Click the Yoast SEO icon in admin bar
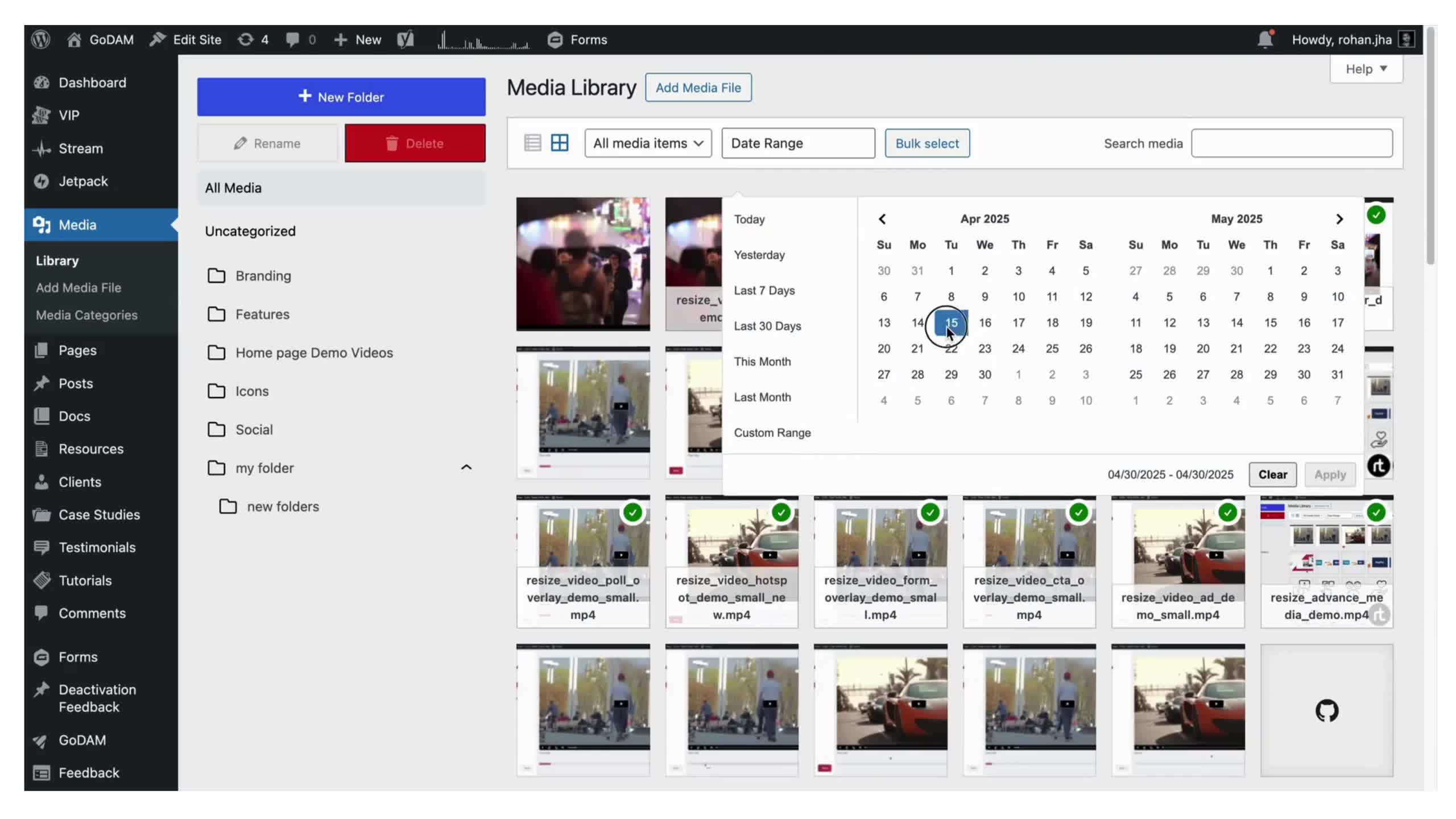The width and height of the screenshot is (1456, 819). point(406,39)
